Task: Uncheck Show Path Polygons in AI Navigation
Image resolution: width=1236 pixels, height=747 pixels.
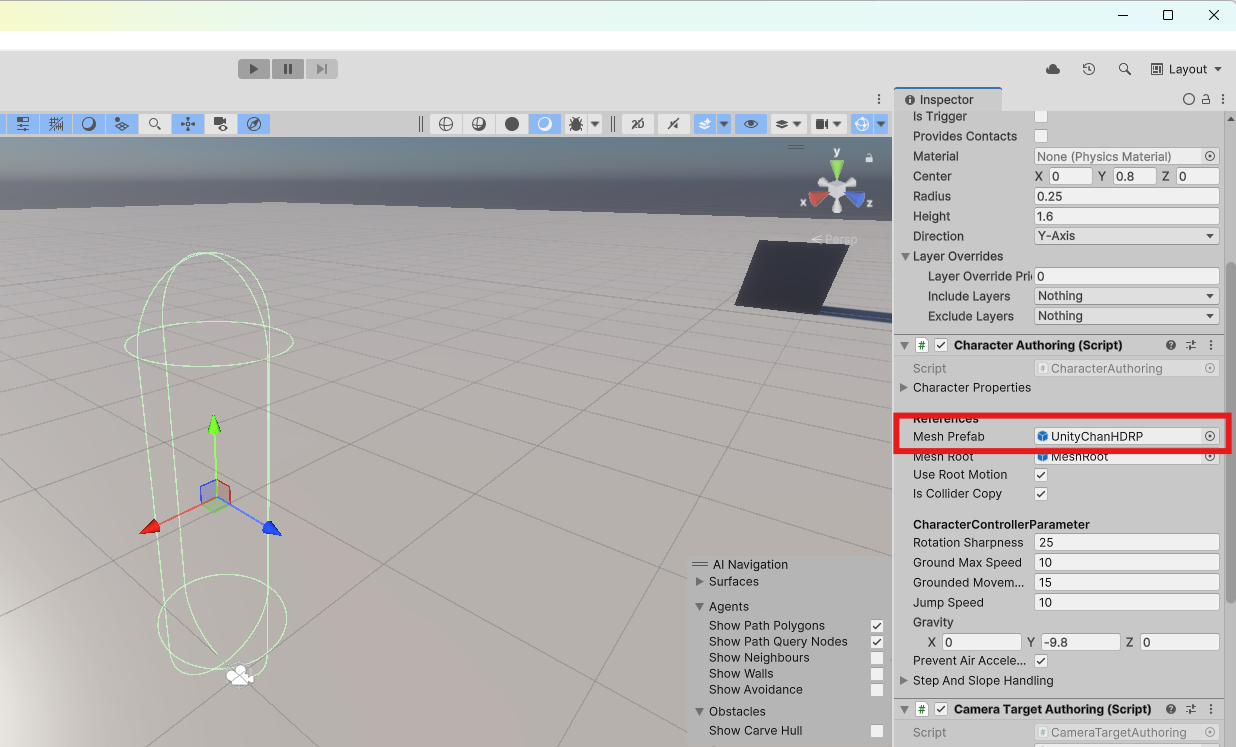Action: click(877, 626)
